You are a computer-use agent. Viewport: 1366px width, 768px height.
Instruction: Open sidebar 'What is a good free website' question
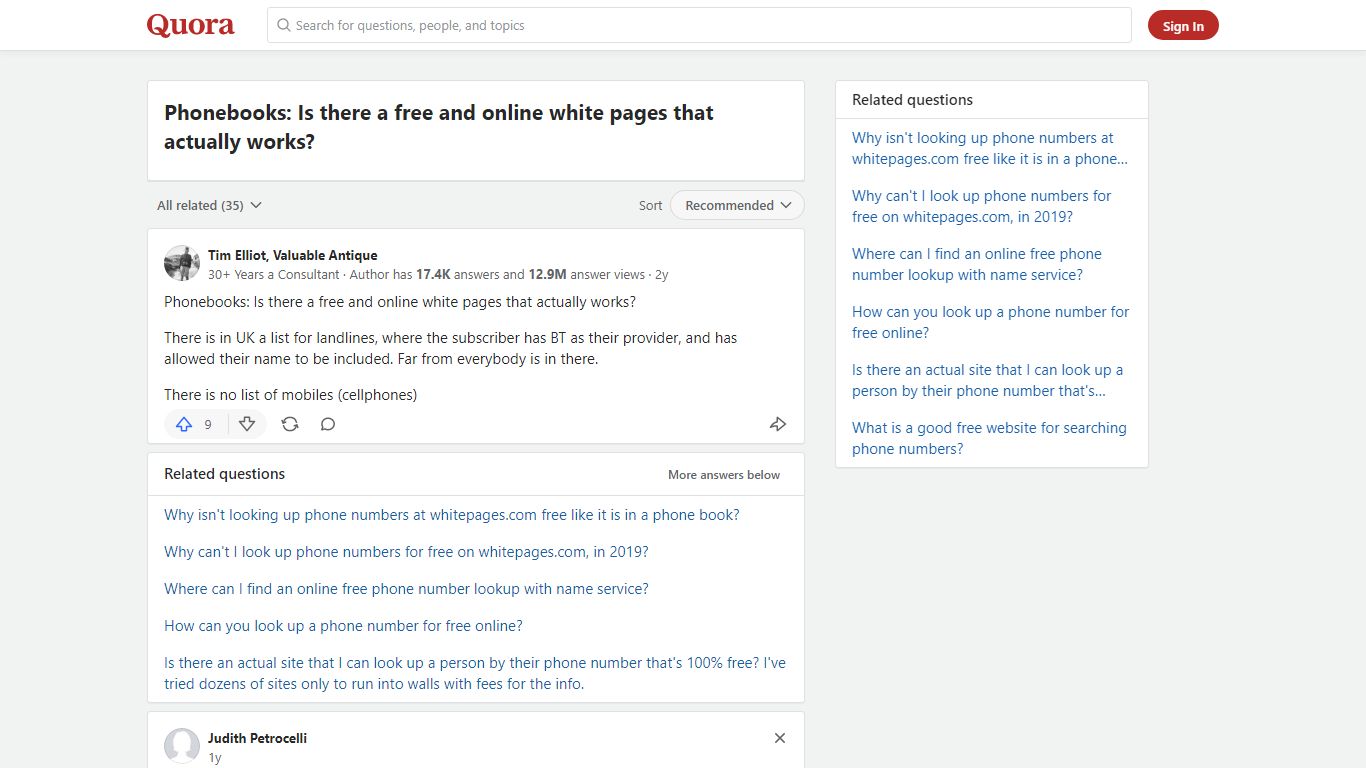pyautogui.click(x=989, y=438)
